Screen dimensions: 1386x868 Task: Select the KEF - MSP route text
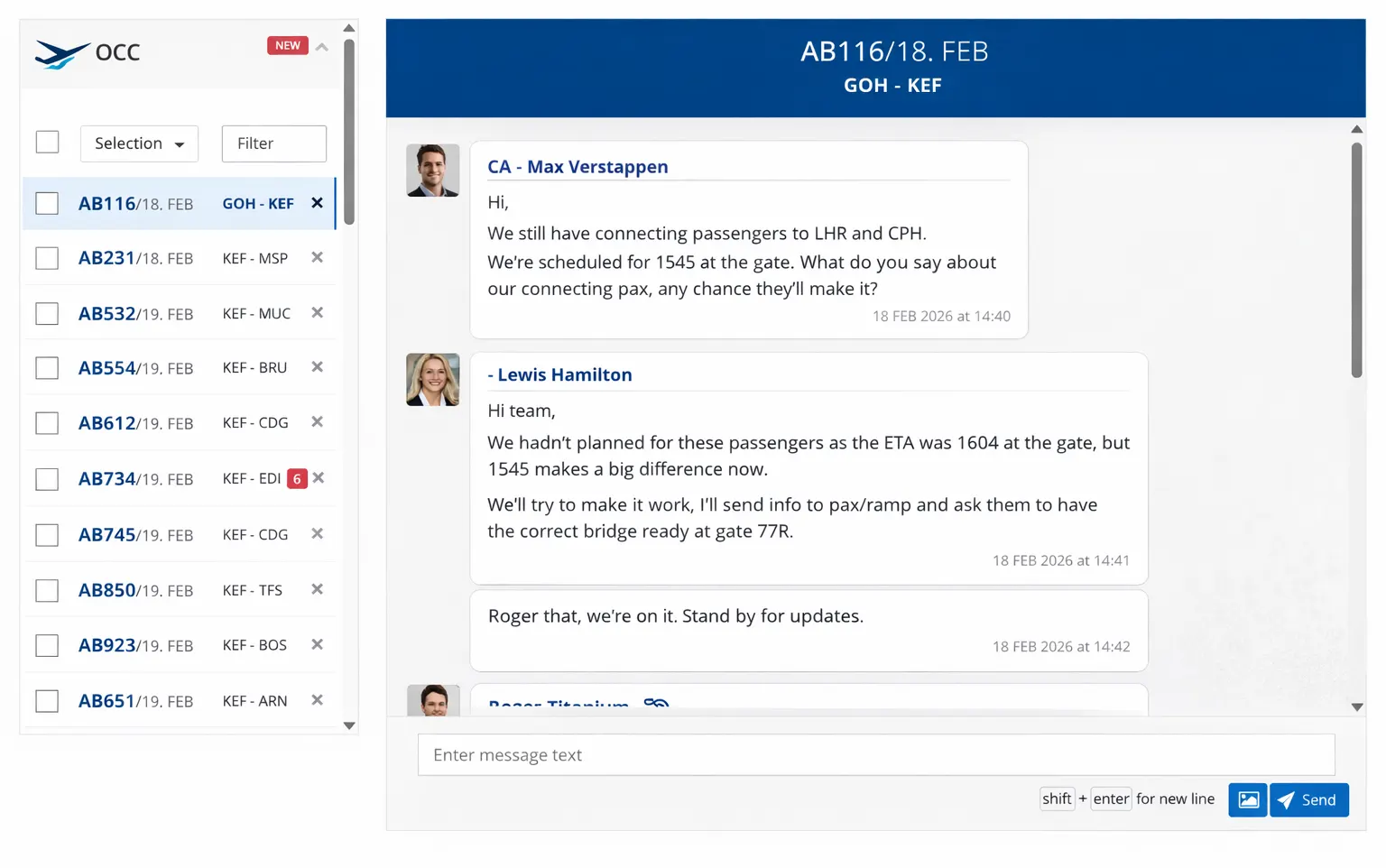coord(255,258)
